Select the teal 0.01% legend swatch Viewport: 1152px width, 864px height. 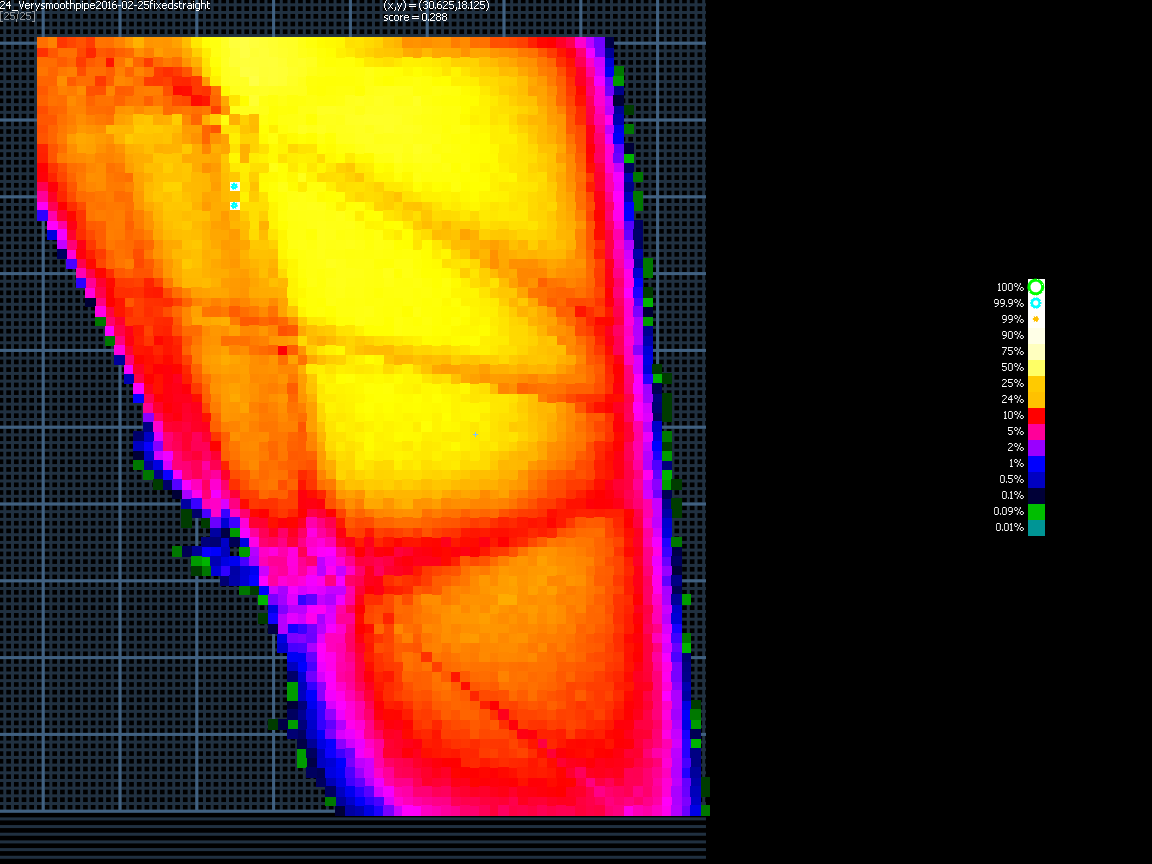coord(1036,527)
